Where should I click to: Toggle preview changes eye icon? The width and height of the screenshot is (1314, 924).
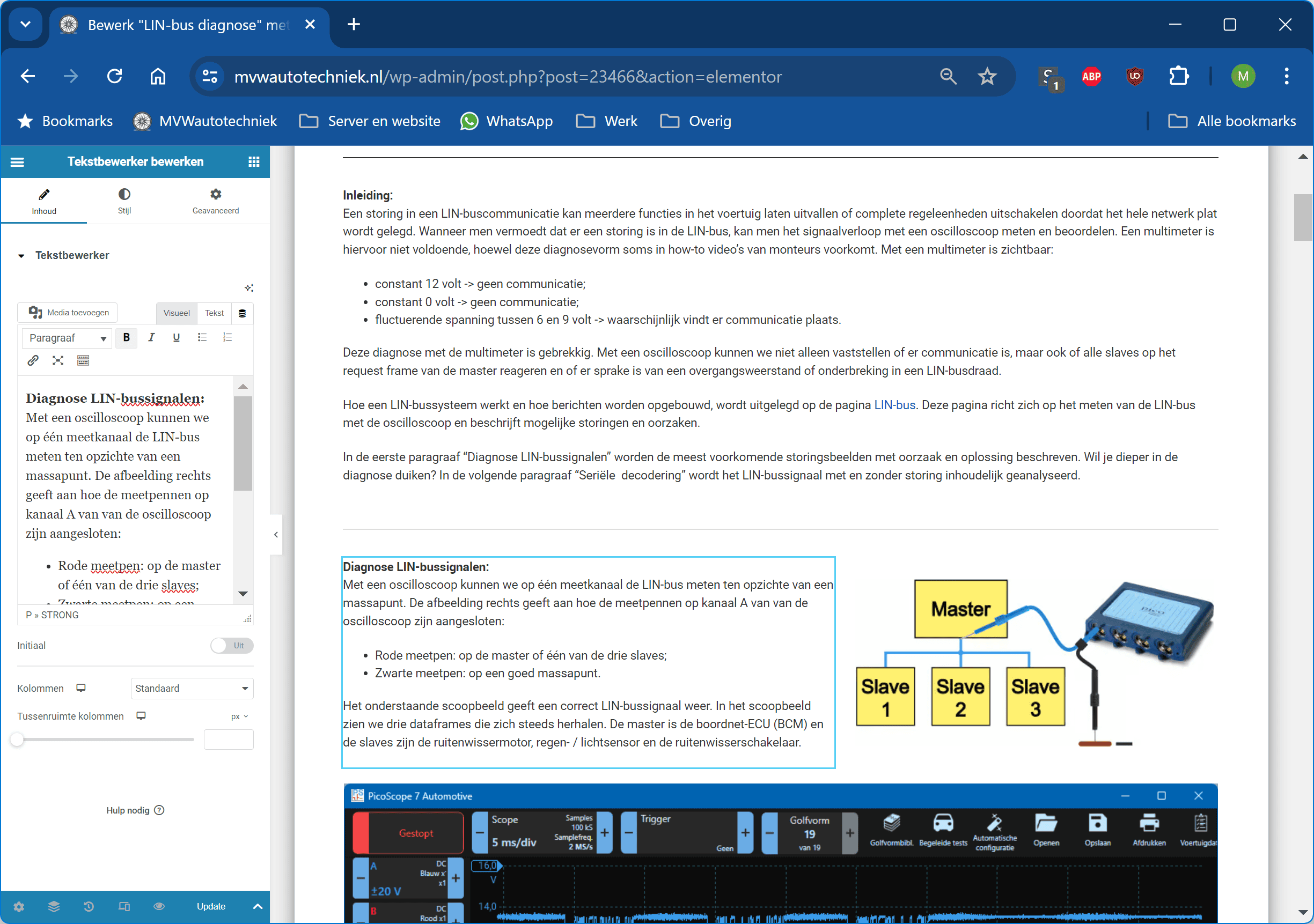159,906
